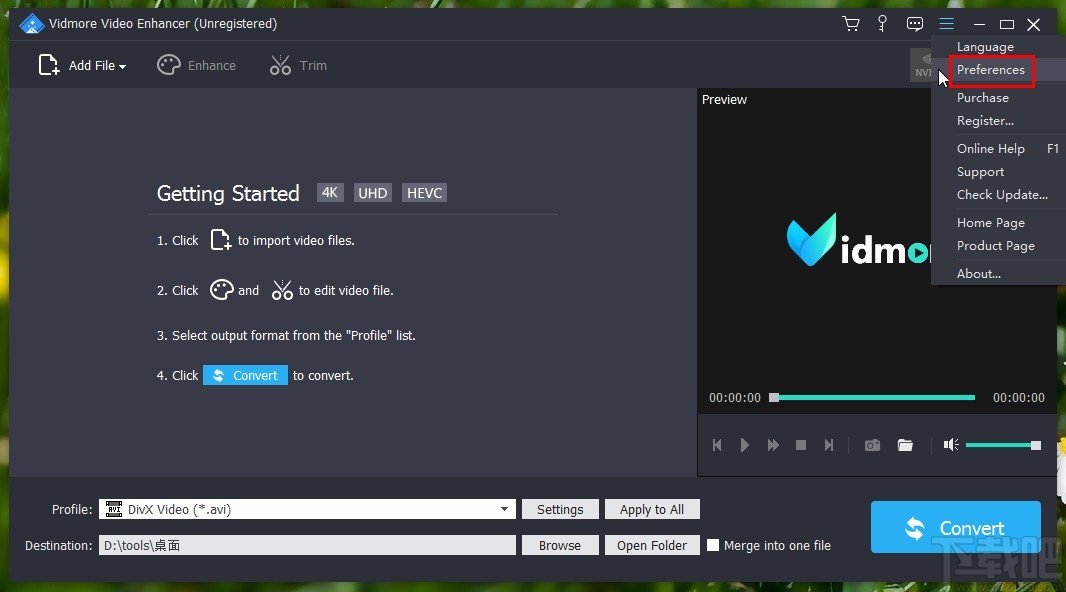Enable Merge into one file checkbox
The height and width of the screenshot is (592, 1066).
(x=712, y=545)
